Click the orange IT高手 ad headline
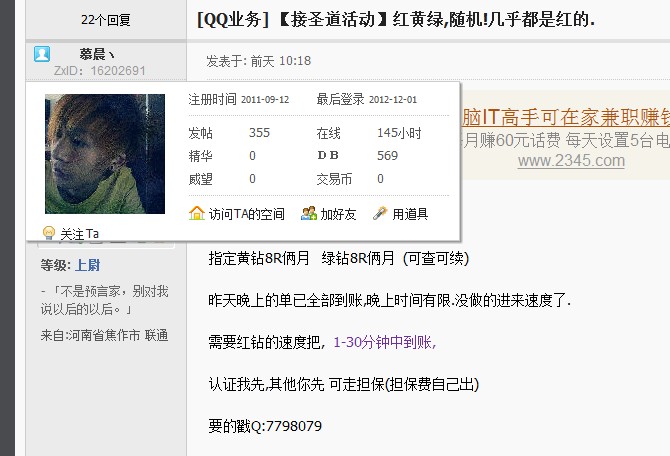 pyautogui.click(x=566, y=117)
